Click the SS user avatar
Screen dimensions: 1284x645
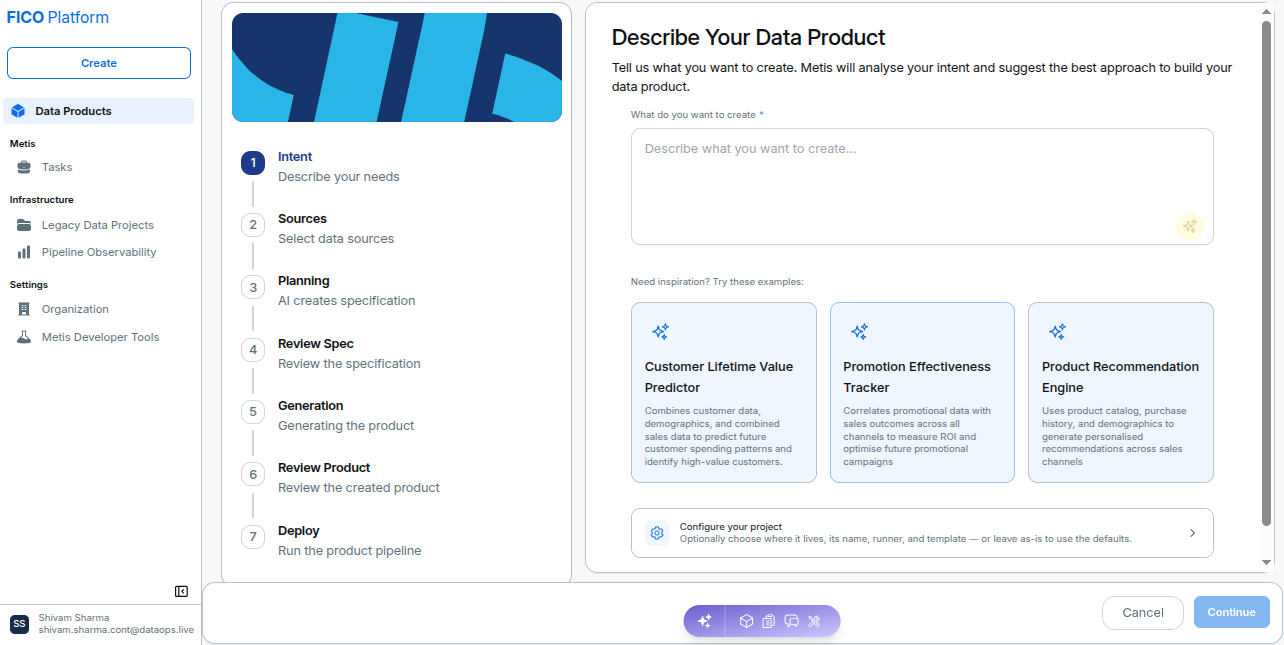(19, 624)
